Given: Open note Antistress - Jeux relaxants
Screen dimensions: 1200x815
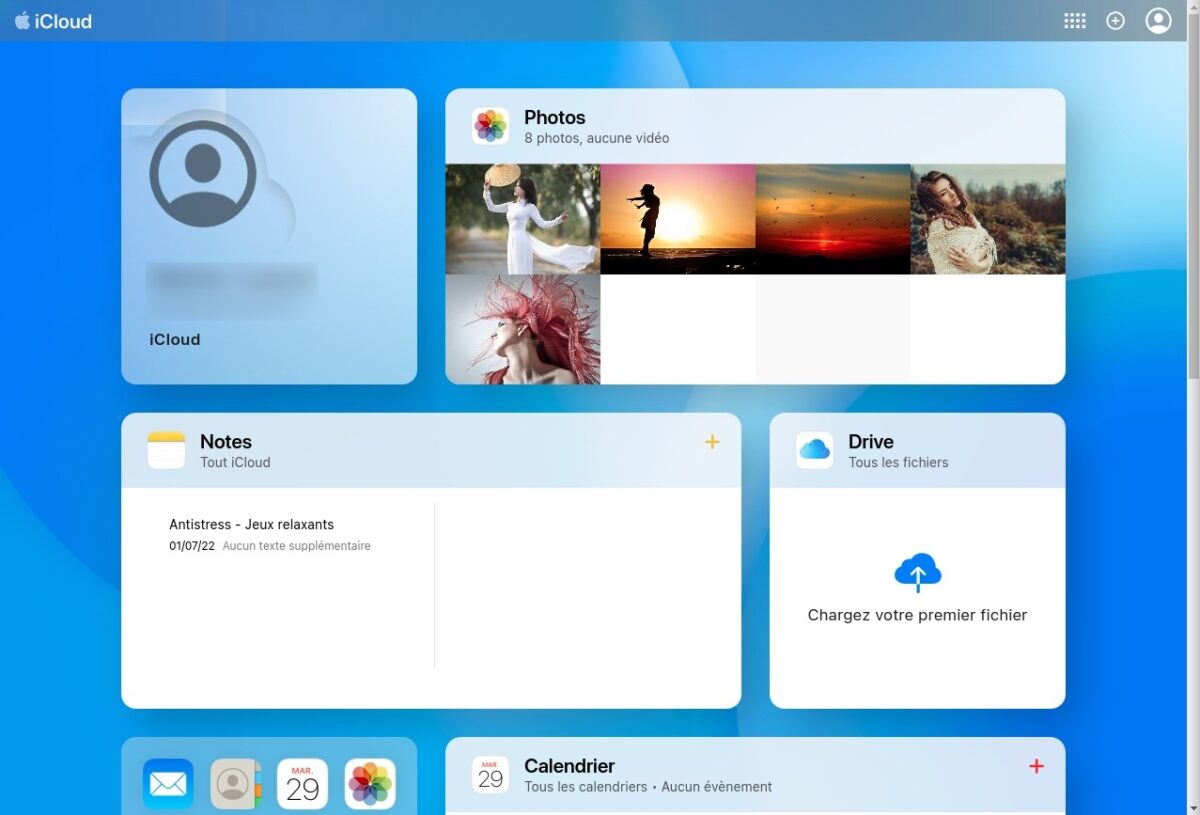Looking at the screenshot, I should [x=252, y=524].
